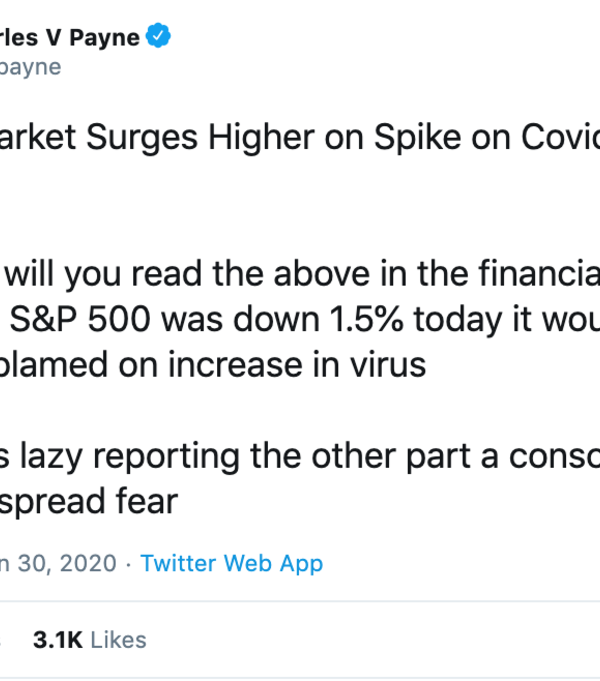Click the 3.1K like count number

point(57,640)
